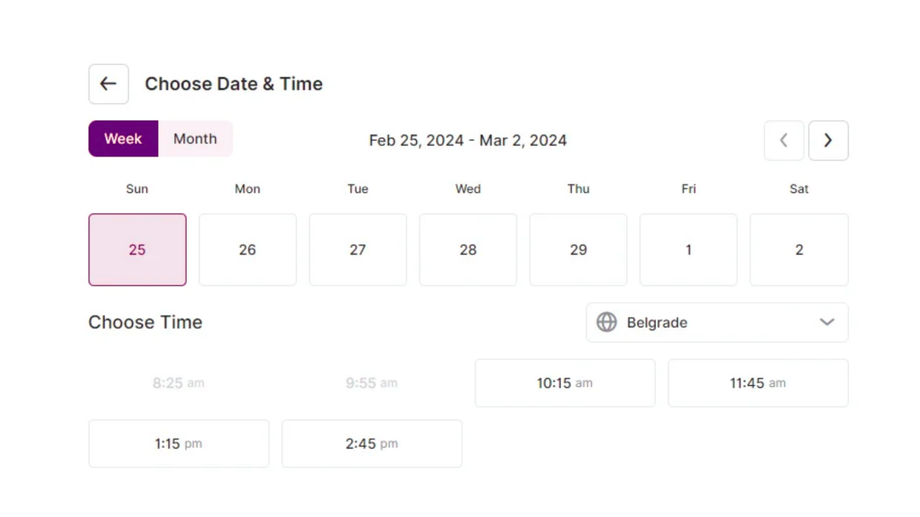This screenshot has height=517, width=920.
Task: Advance to the next week
Action: [828, 141]
